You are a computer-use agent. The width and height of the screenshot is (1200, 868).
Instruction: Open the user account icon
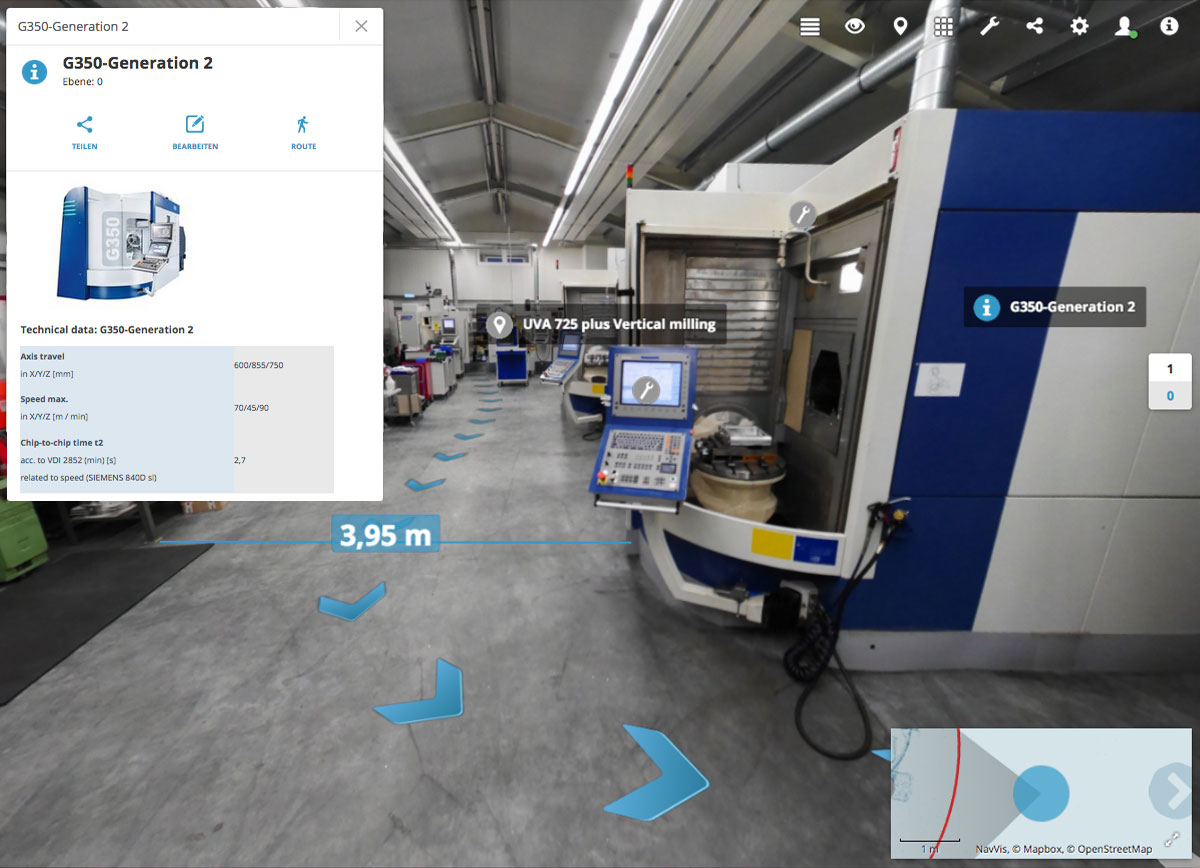click(1125, 27)
